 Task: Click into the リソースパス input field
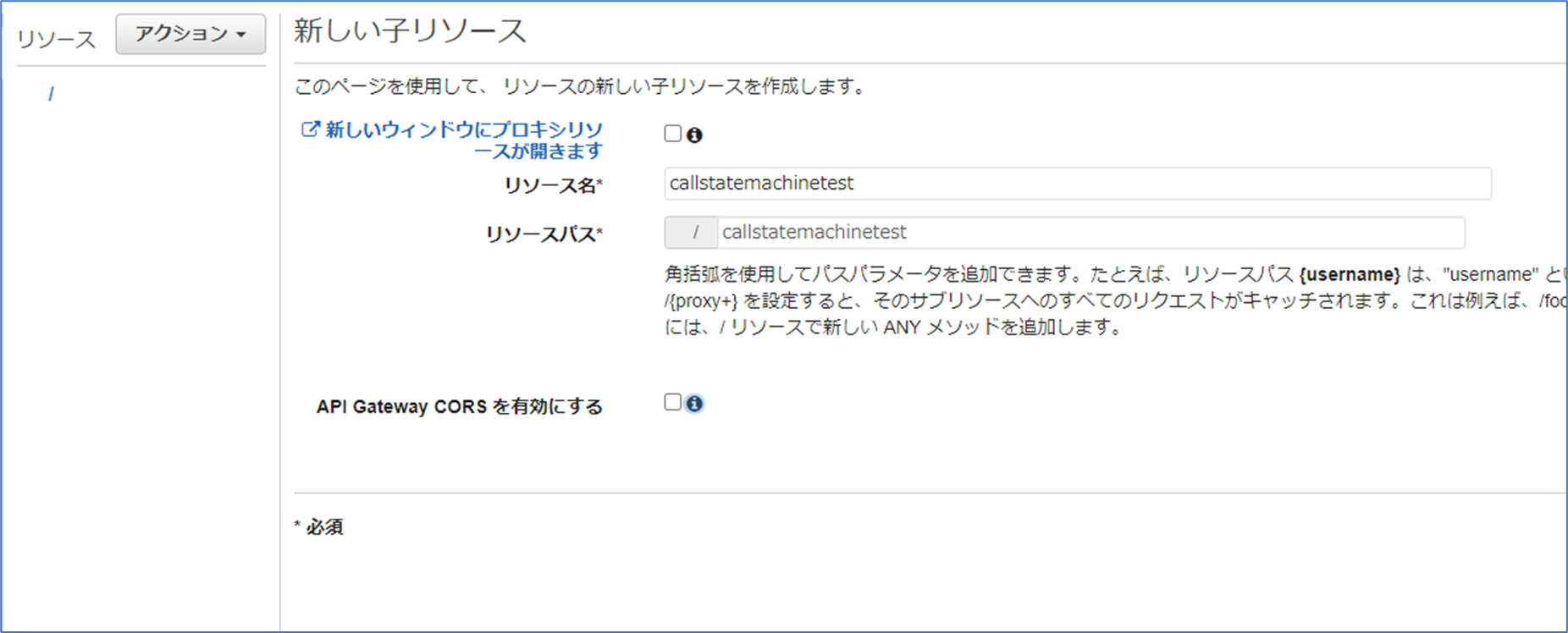[x=1090, y=233]
